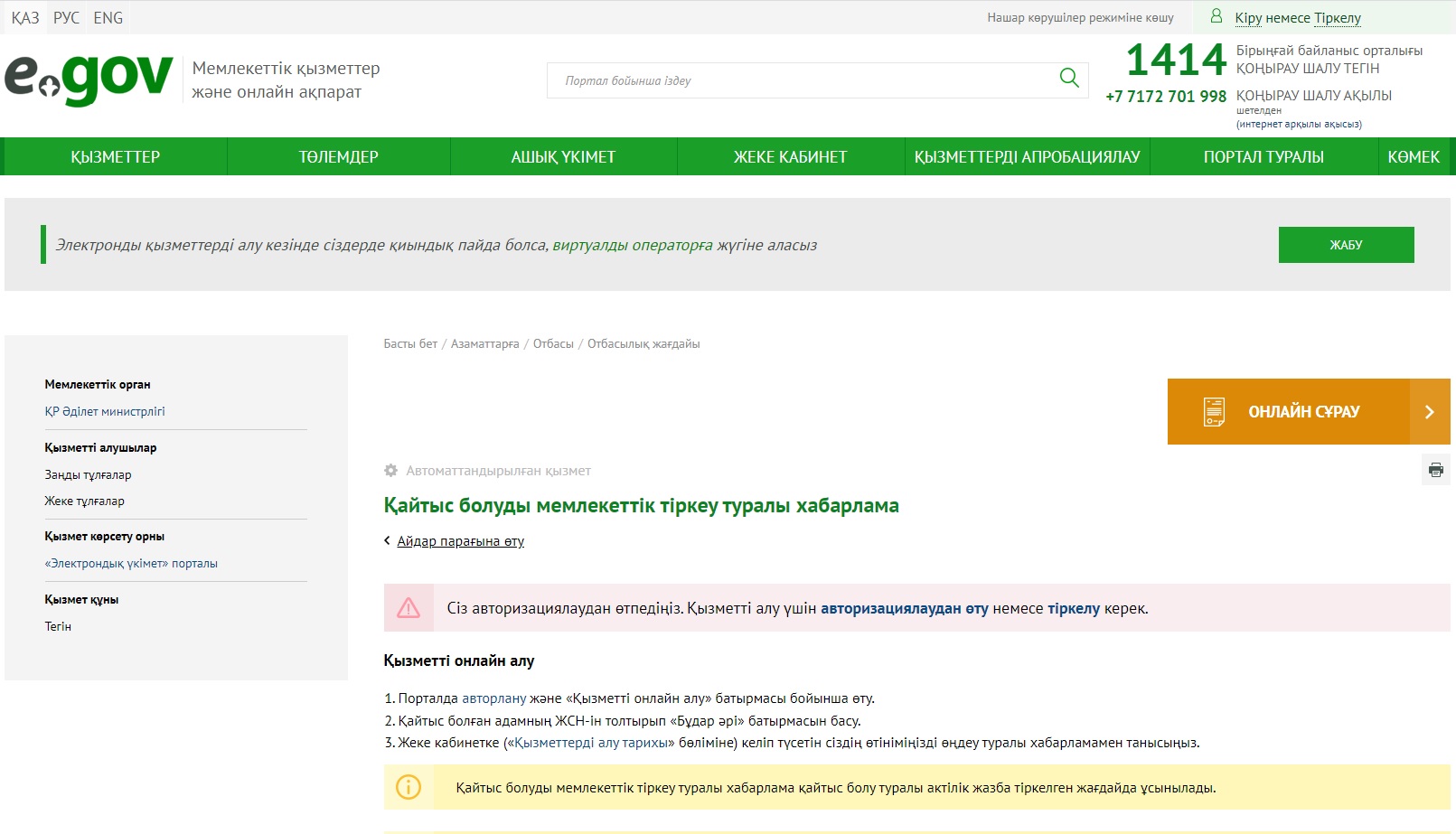
Task: Click the gear icon beside Автоматтандырылған қызмет
Action: click(x=390, y=471)
